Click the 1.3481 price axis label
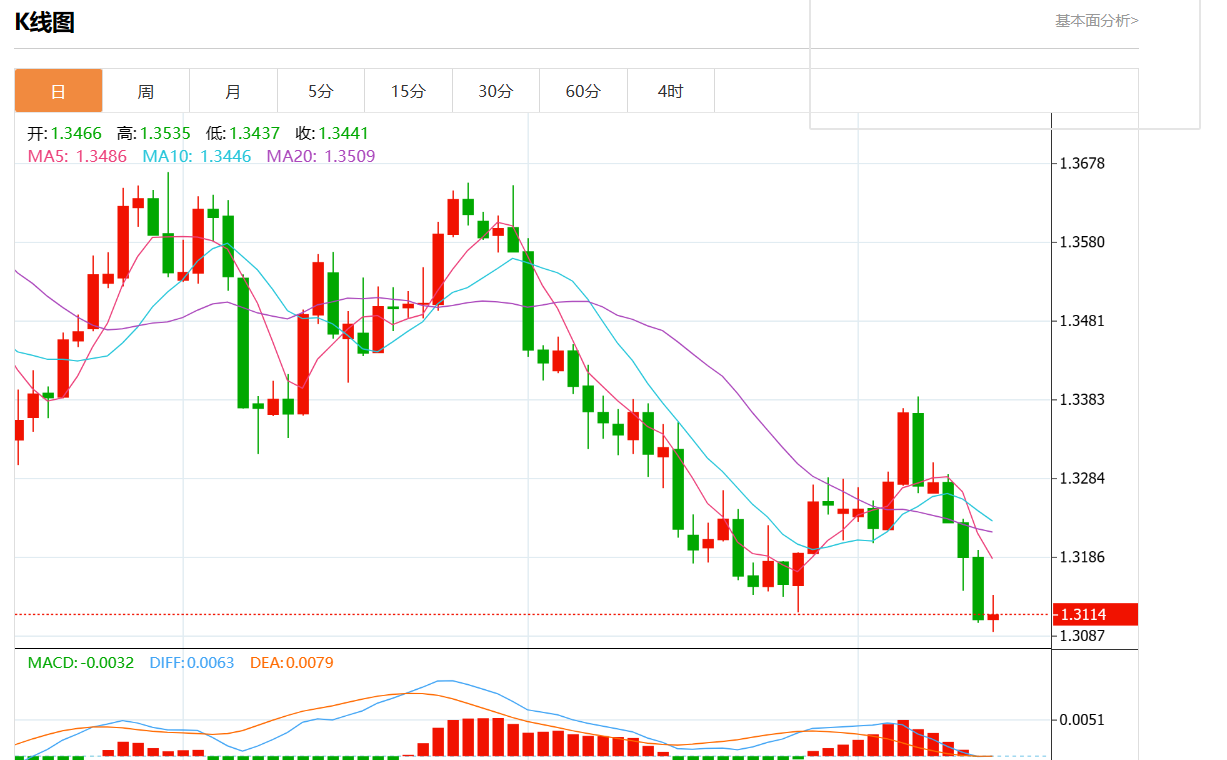This screenshot has height=760, width=1227. [1082, 321]
